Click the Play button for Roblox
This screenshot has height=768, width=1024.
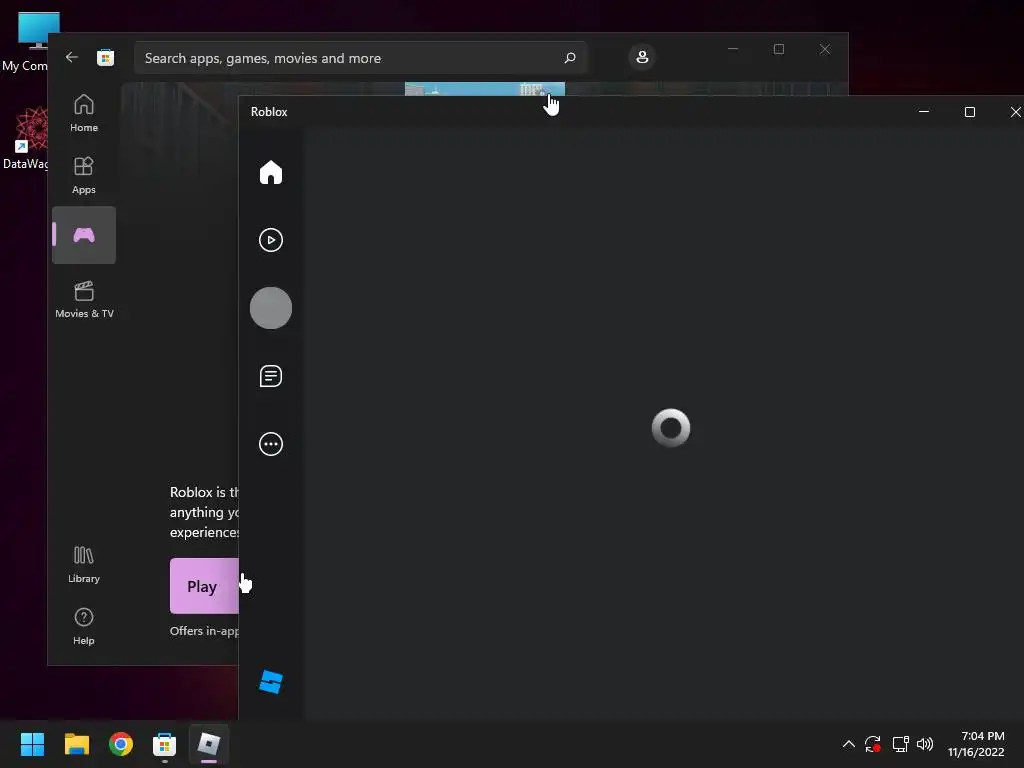coord(204,586)
